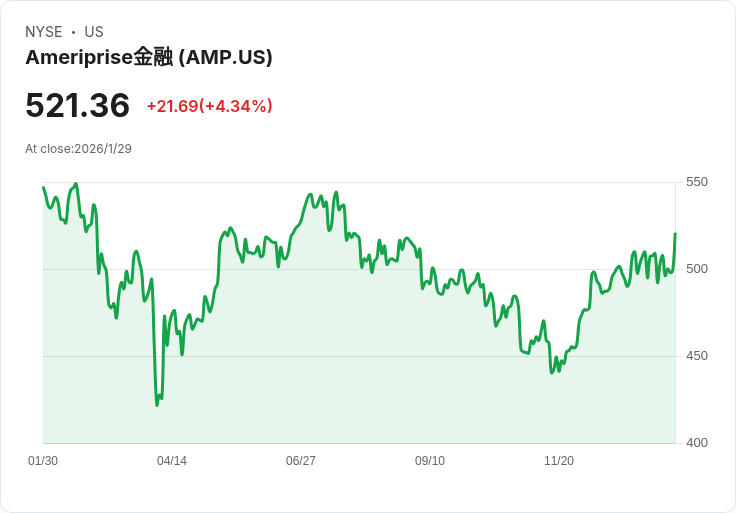The height and width of the screenshot is (513, 736).
Task: Click the +21.69(+4.34%) price change text
Action: pos(210,106)
